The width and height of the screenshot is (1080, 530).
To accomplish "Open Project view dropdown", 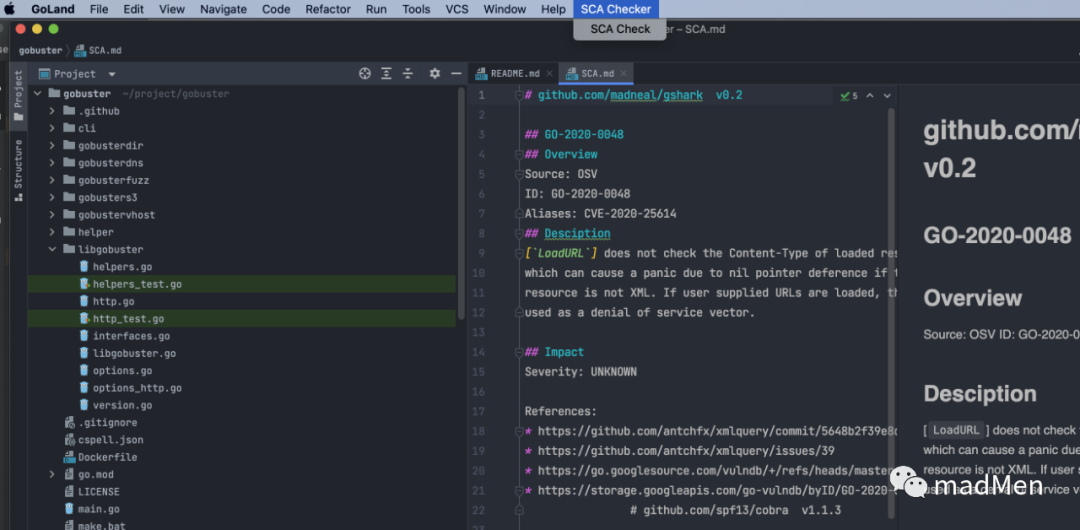I will [x=112, y=74].
